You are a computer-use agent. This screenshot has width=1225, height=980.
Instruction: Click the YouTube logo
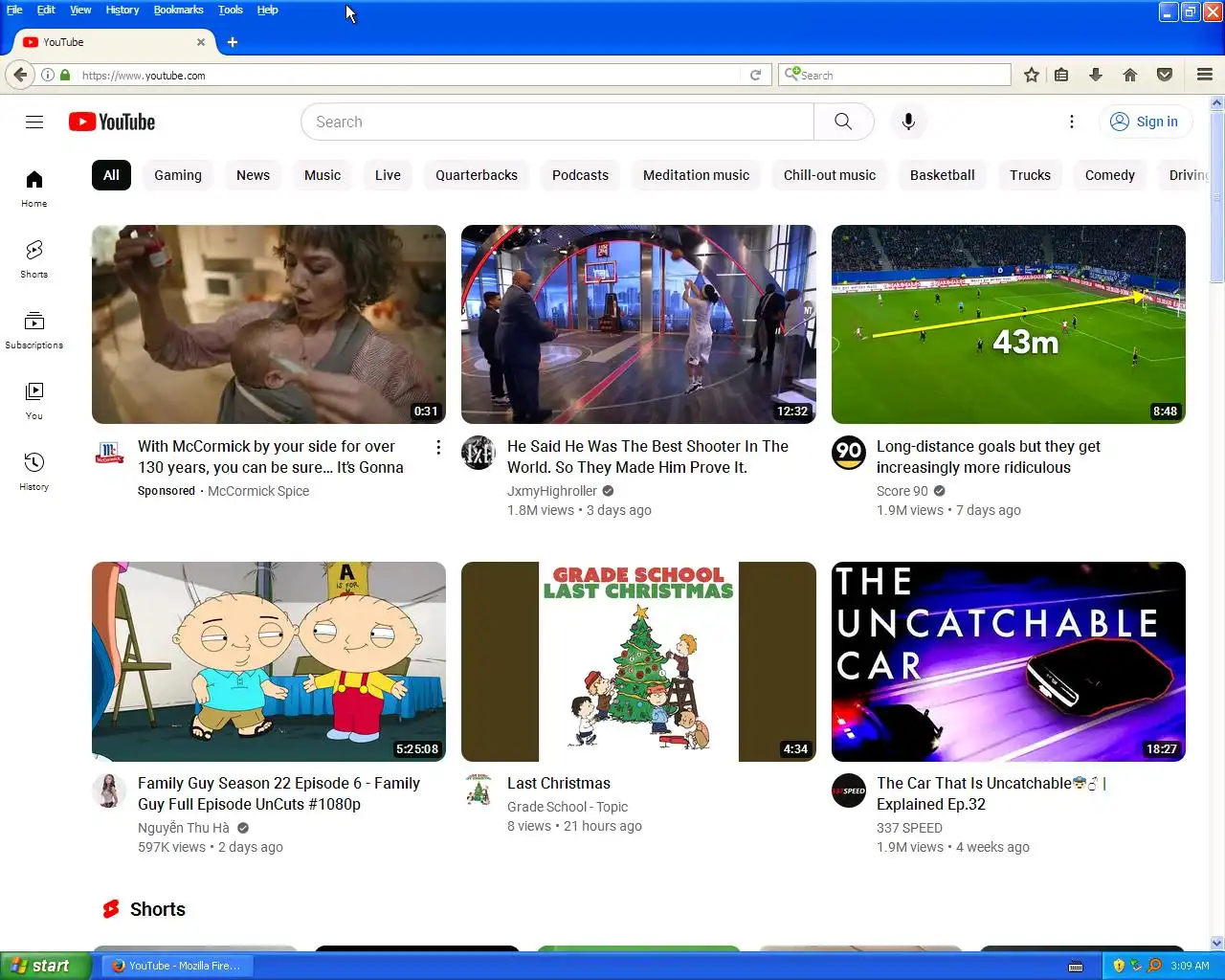pyautogui.click(x=112, y=122)
